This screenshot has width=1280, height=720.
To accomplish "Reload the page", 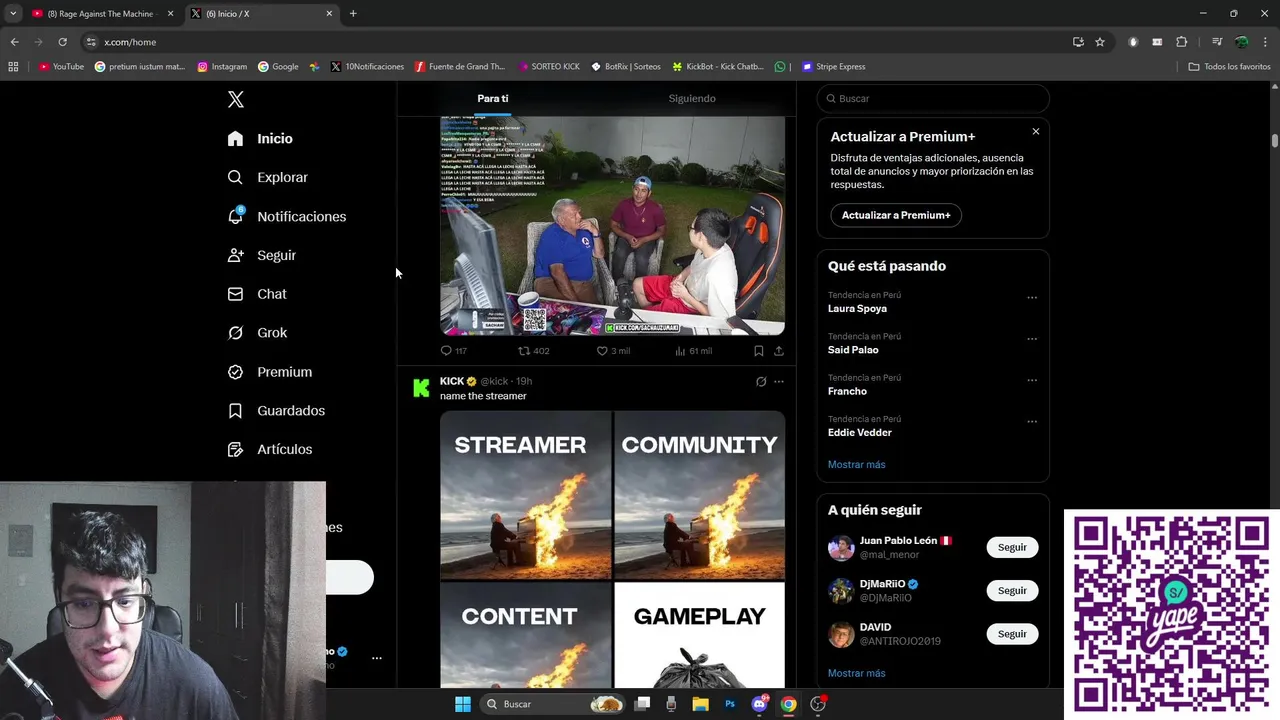I will (62, 42).
